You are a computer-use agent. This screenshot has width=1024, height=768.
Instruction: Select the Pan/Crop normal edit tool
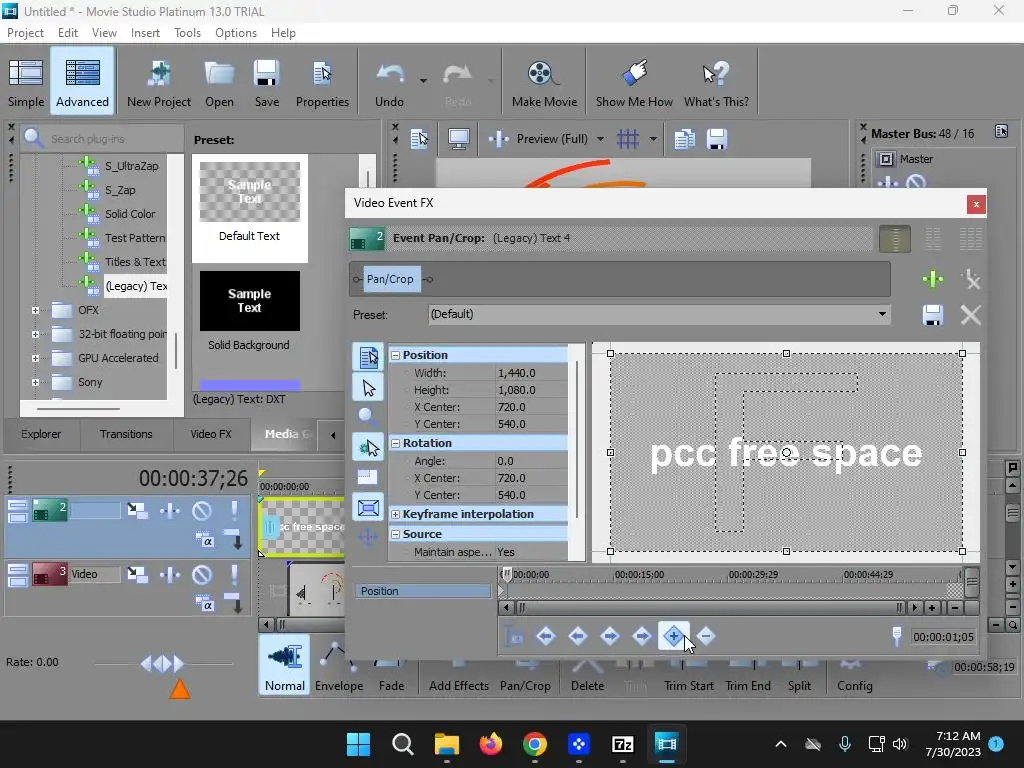[368, 389]
